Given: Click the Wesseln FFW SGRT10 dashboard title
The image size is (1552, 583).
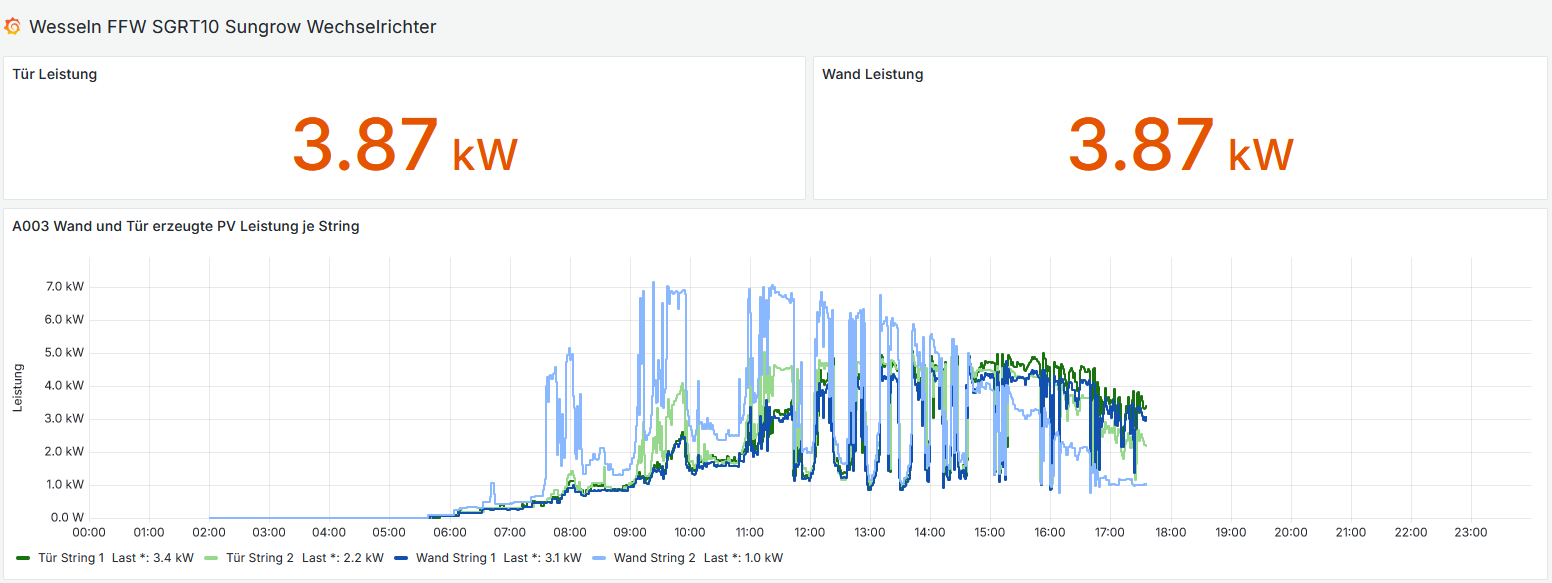Looking at the screenshot, I should (232, 27).
